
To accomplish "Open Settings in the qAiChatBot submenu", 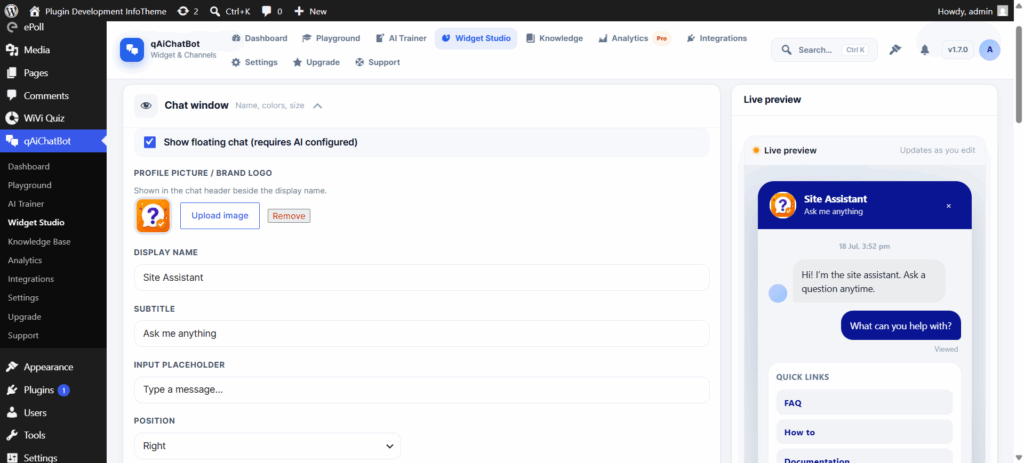I will click(24, 298).
